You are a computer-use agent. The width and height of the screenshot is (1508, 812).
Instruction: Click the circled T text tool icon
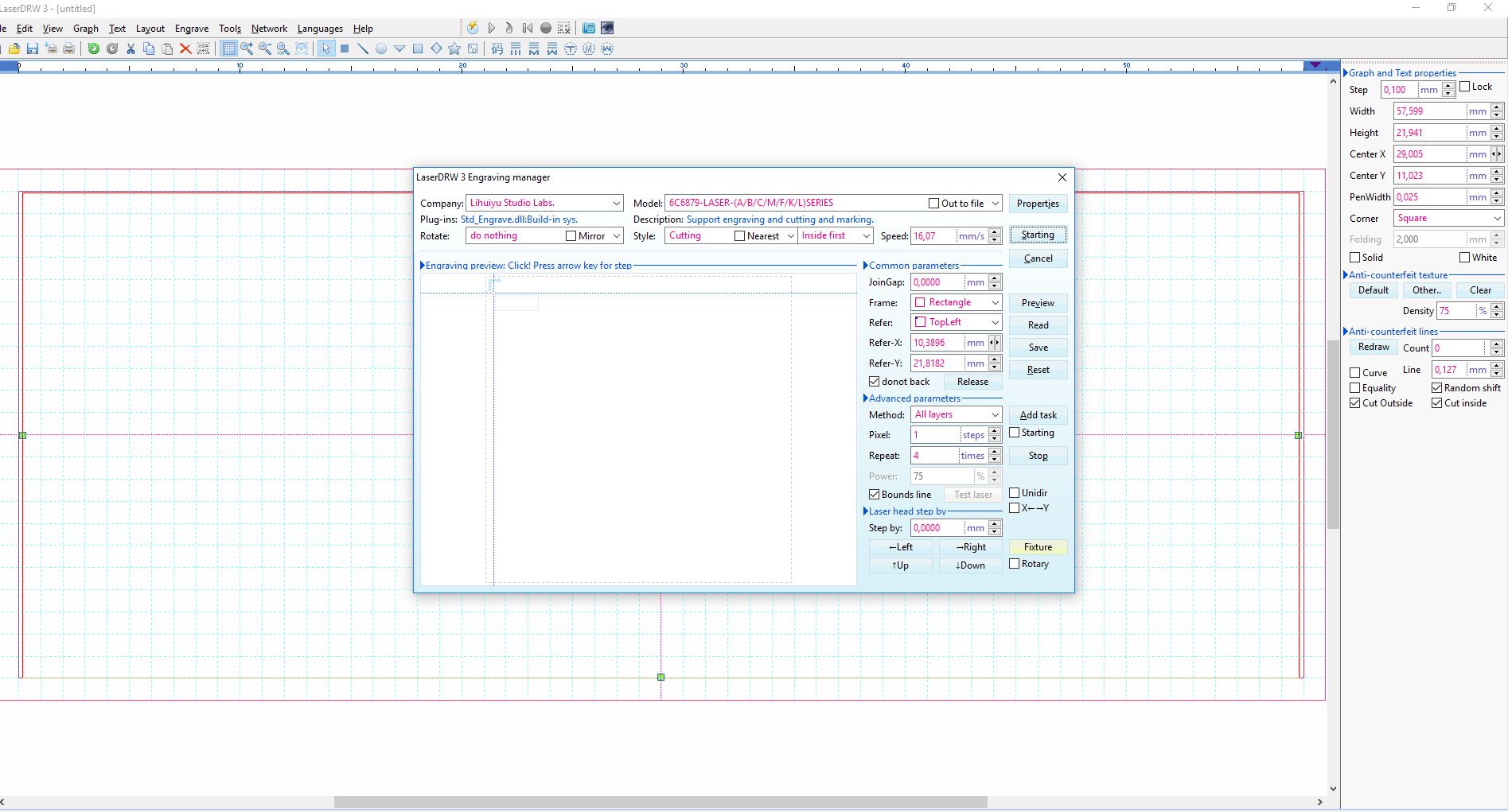[571, 49]
